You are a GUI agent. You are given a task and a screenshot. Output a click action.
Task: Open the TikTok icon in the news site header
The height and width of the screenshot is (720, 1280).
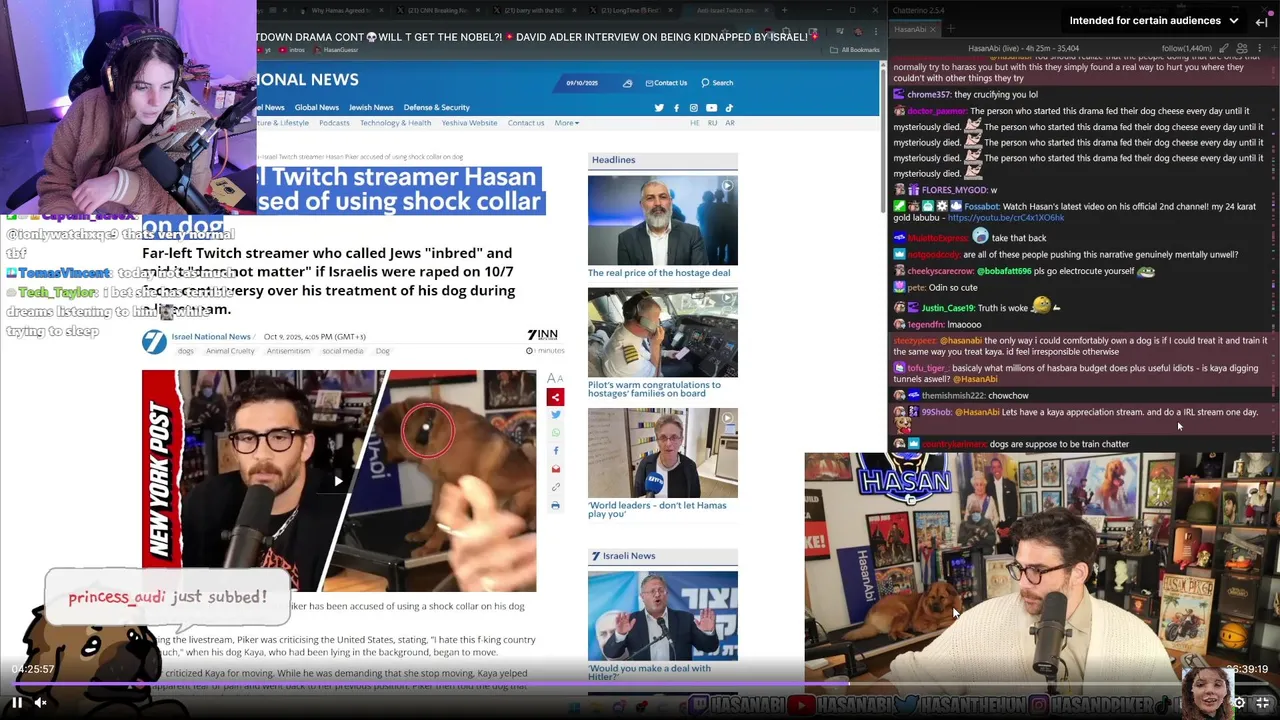tap(729, 108)
